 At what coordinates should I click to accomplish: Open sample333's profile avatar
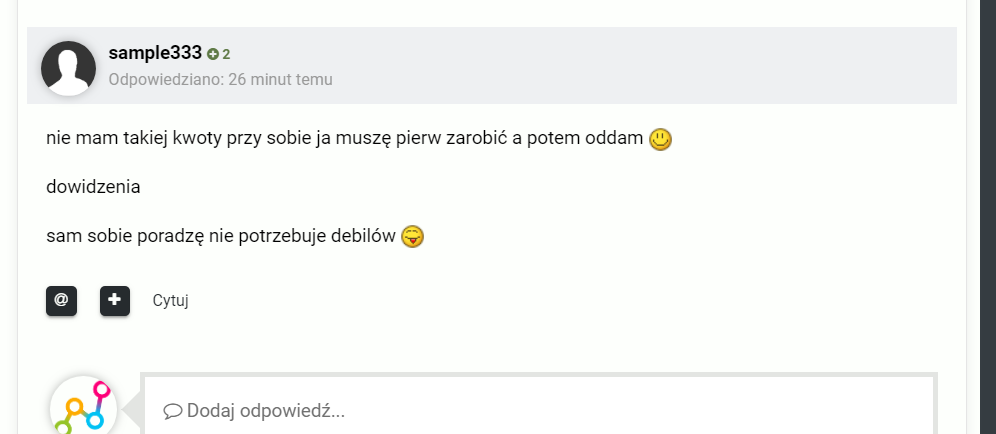tap(69, 68)
